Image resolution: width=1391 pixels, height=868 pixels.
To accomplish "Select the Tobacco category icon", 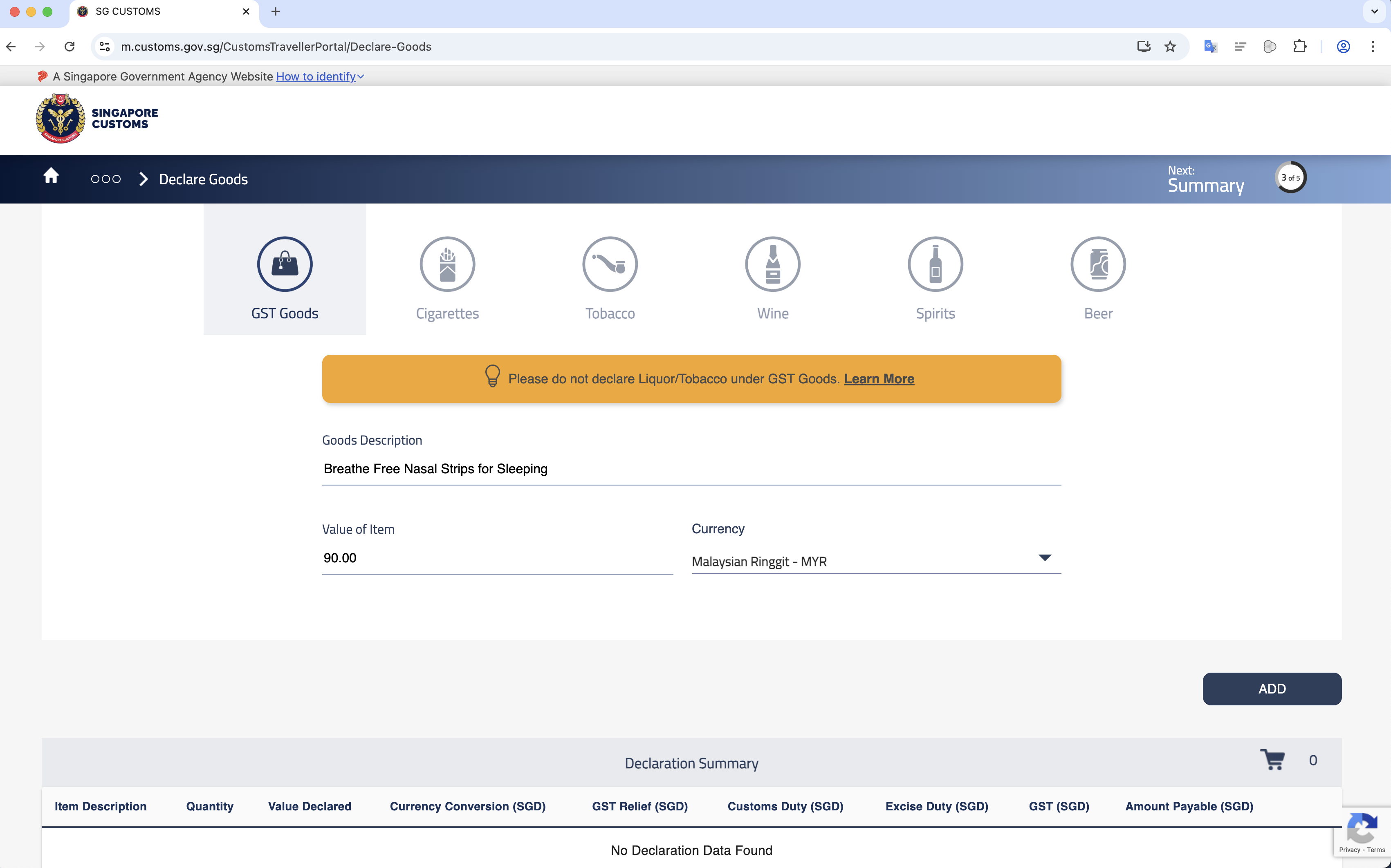I will pos(609,264).
